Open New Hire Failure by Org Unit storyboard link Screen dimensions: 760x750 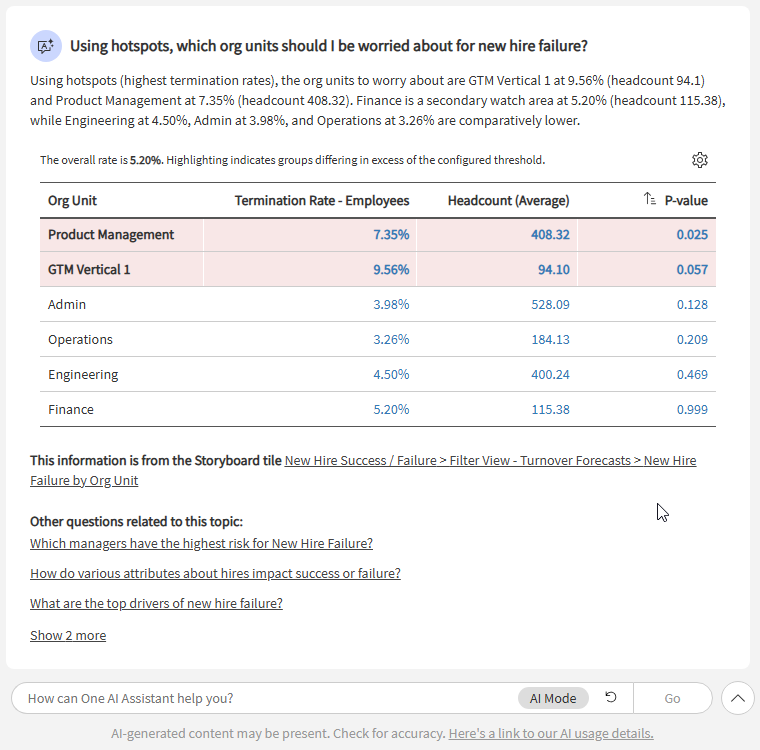363,470
